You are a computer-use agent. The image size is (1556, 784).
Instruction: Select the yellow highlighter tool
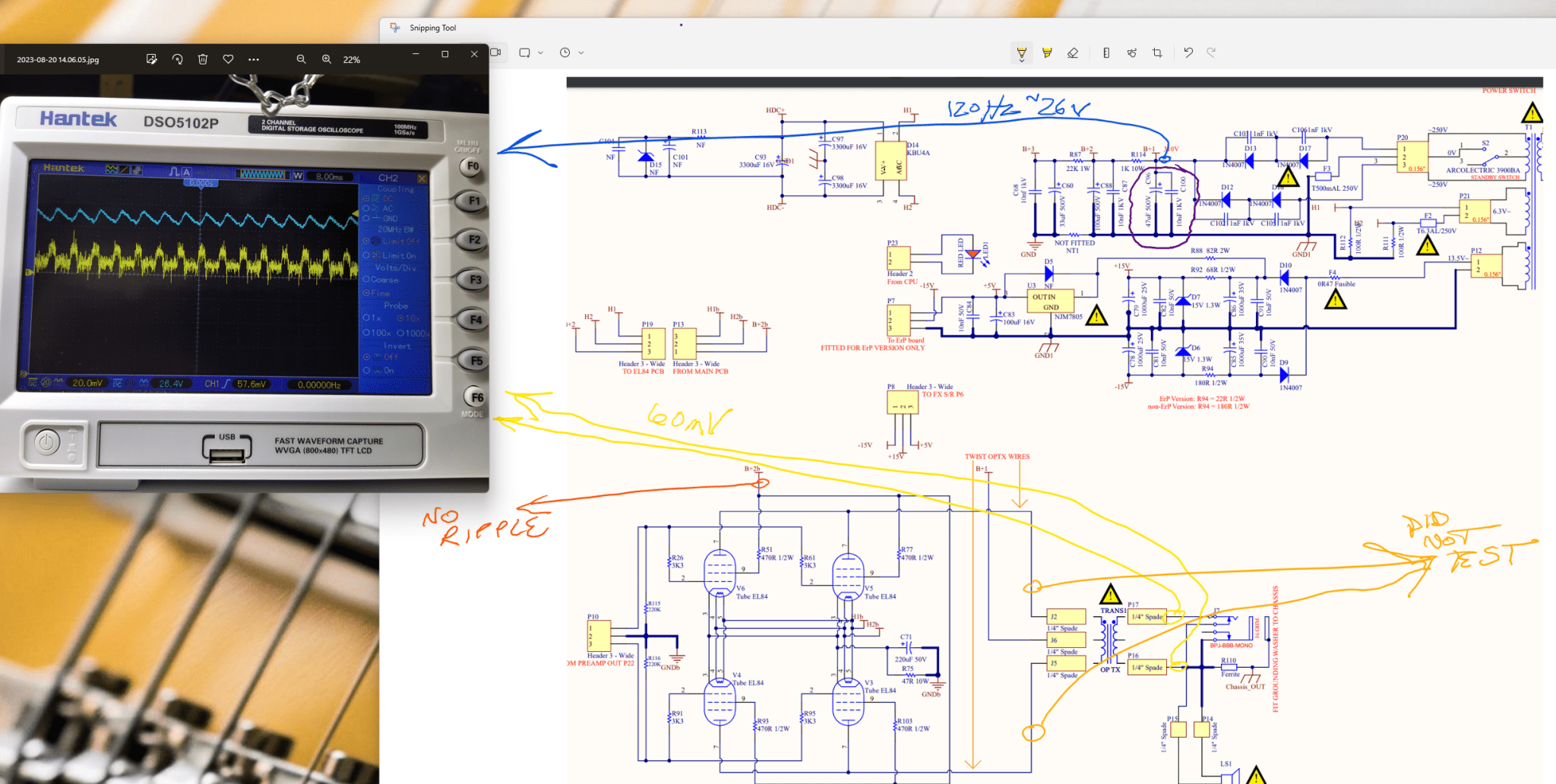tap(1047, 53)
